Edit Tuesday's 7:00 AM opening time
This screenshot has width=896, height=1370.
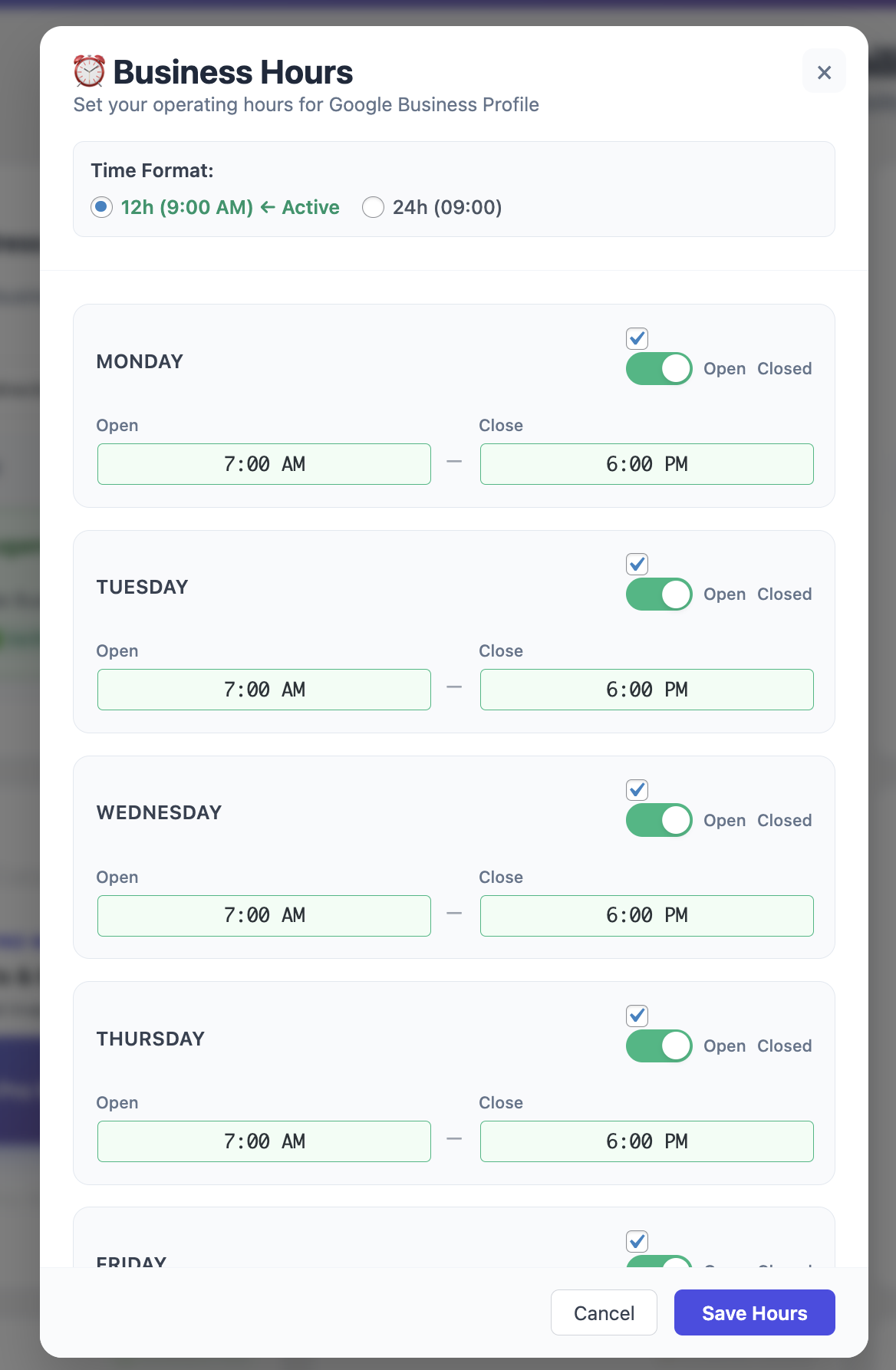(264, 689)
